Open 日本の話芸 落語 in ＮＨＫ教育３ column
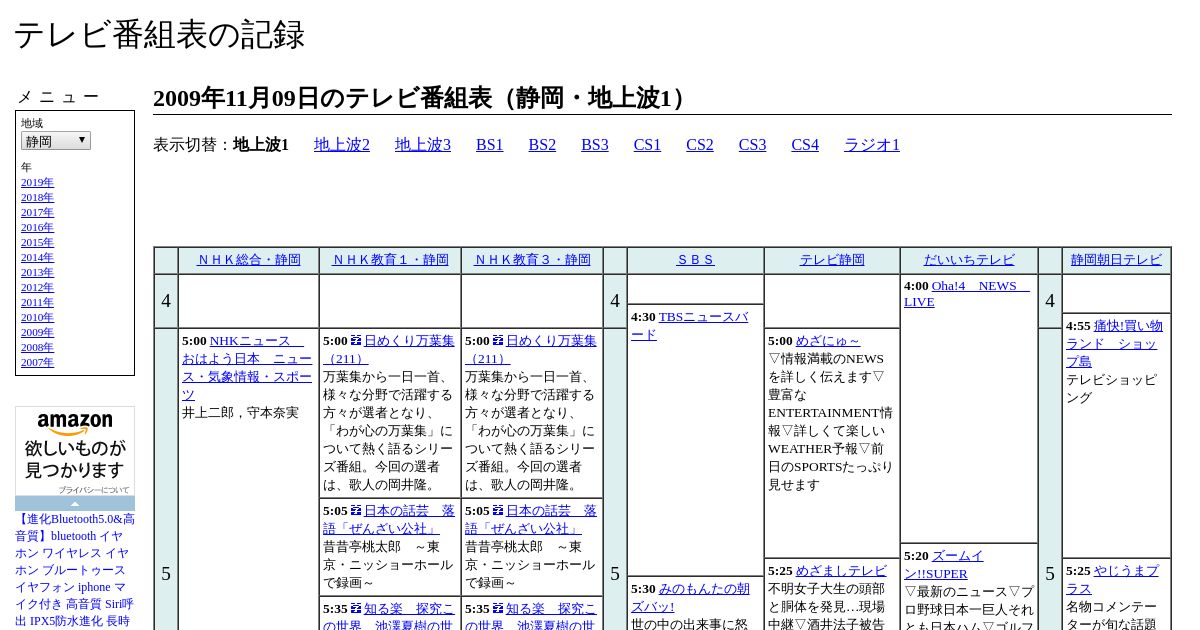 (x=531, y=519)
